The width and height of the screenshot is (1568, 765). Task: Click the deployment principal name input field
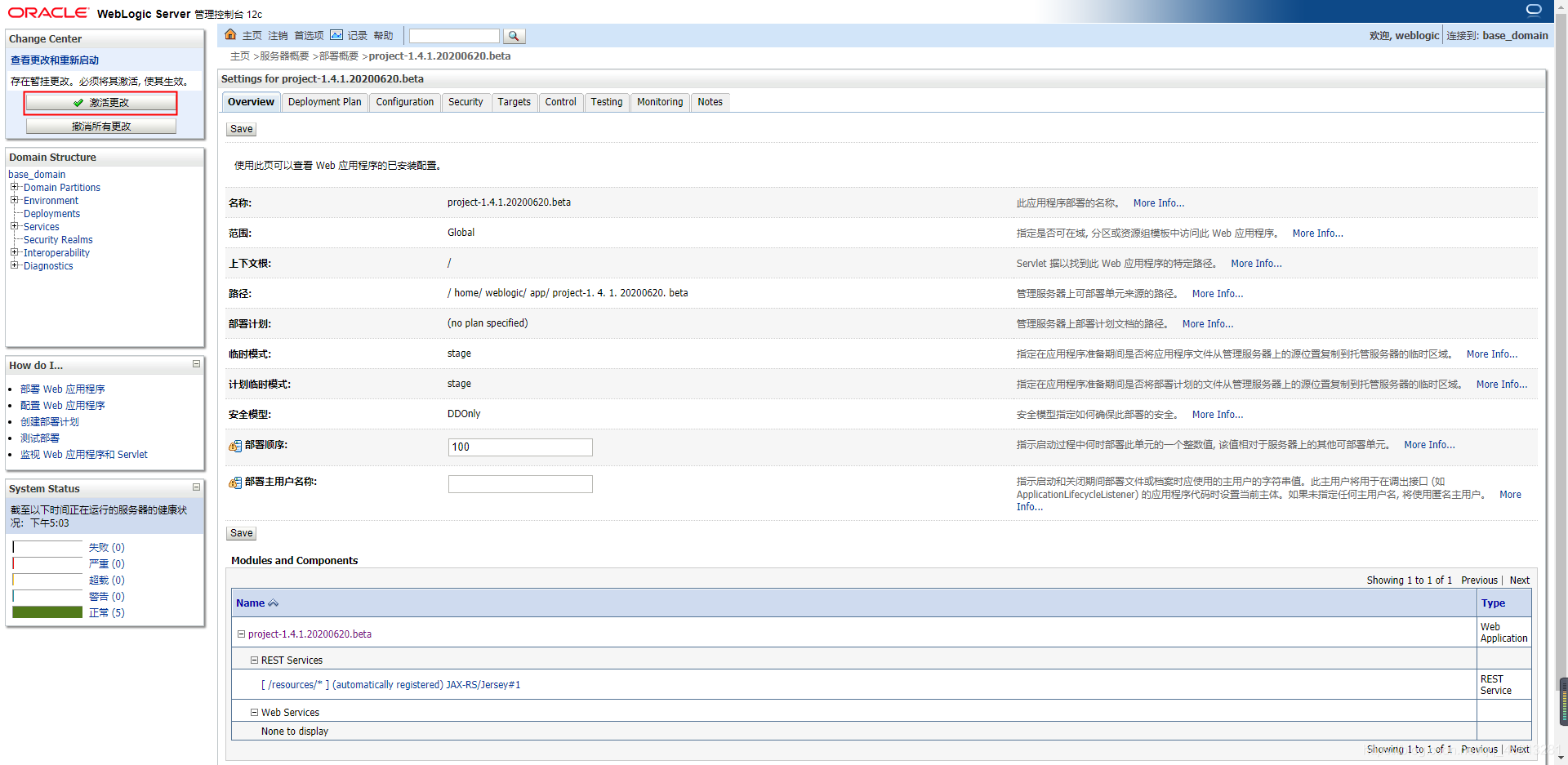point(520,484)
